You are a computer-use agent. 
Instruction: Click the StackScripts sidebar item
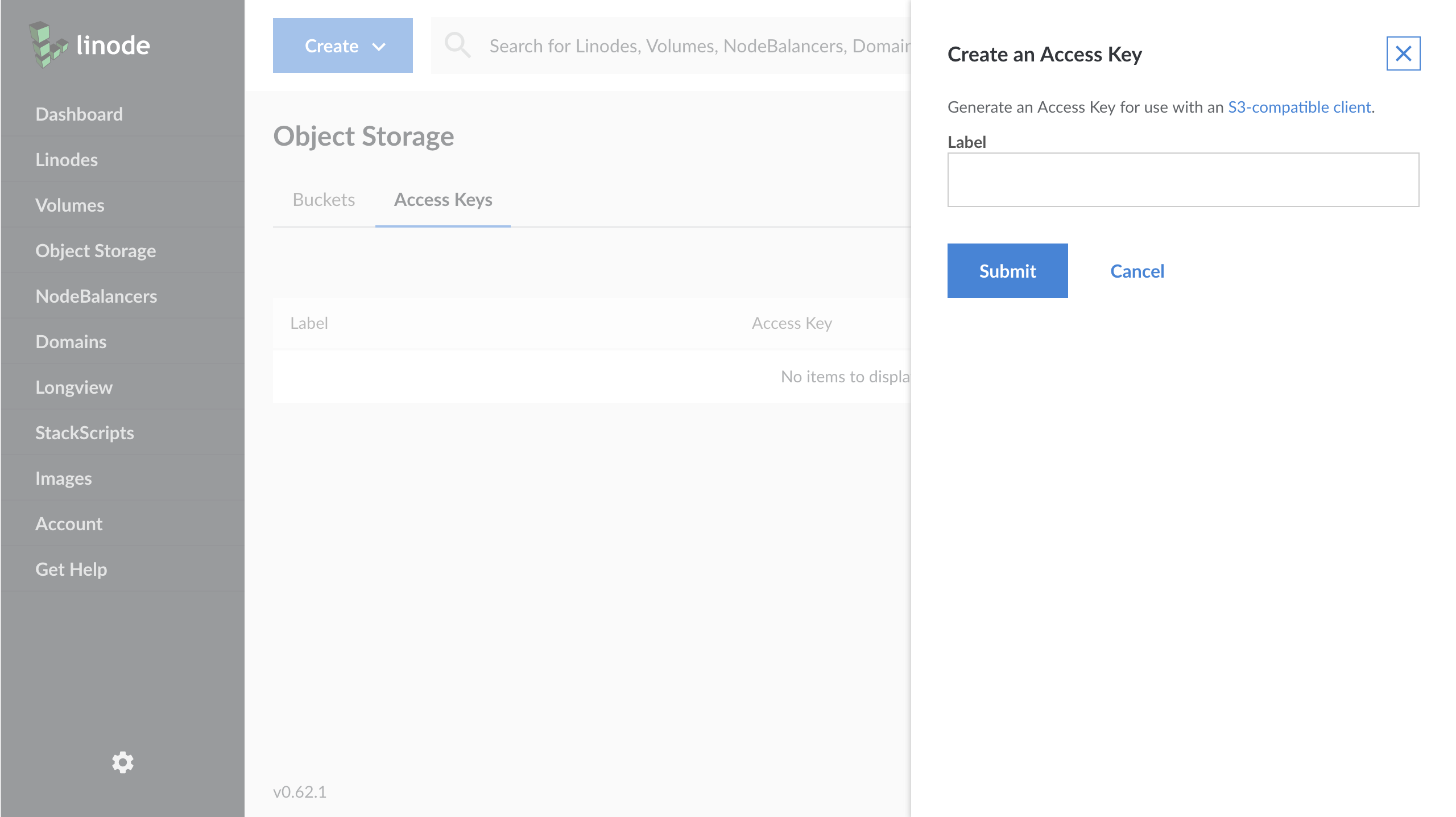pyautogui.click(x=84, y=433)
